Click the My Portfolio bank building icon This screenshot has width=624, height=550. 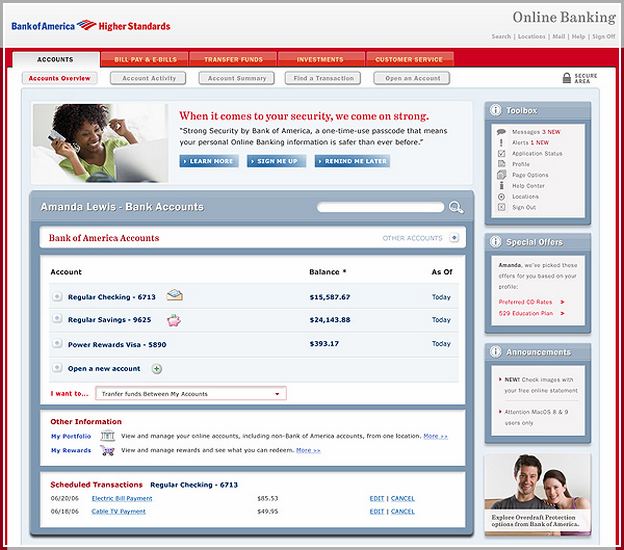point(107,436)
